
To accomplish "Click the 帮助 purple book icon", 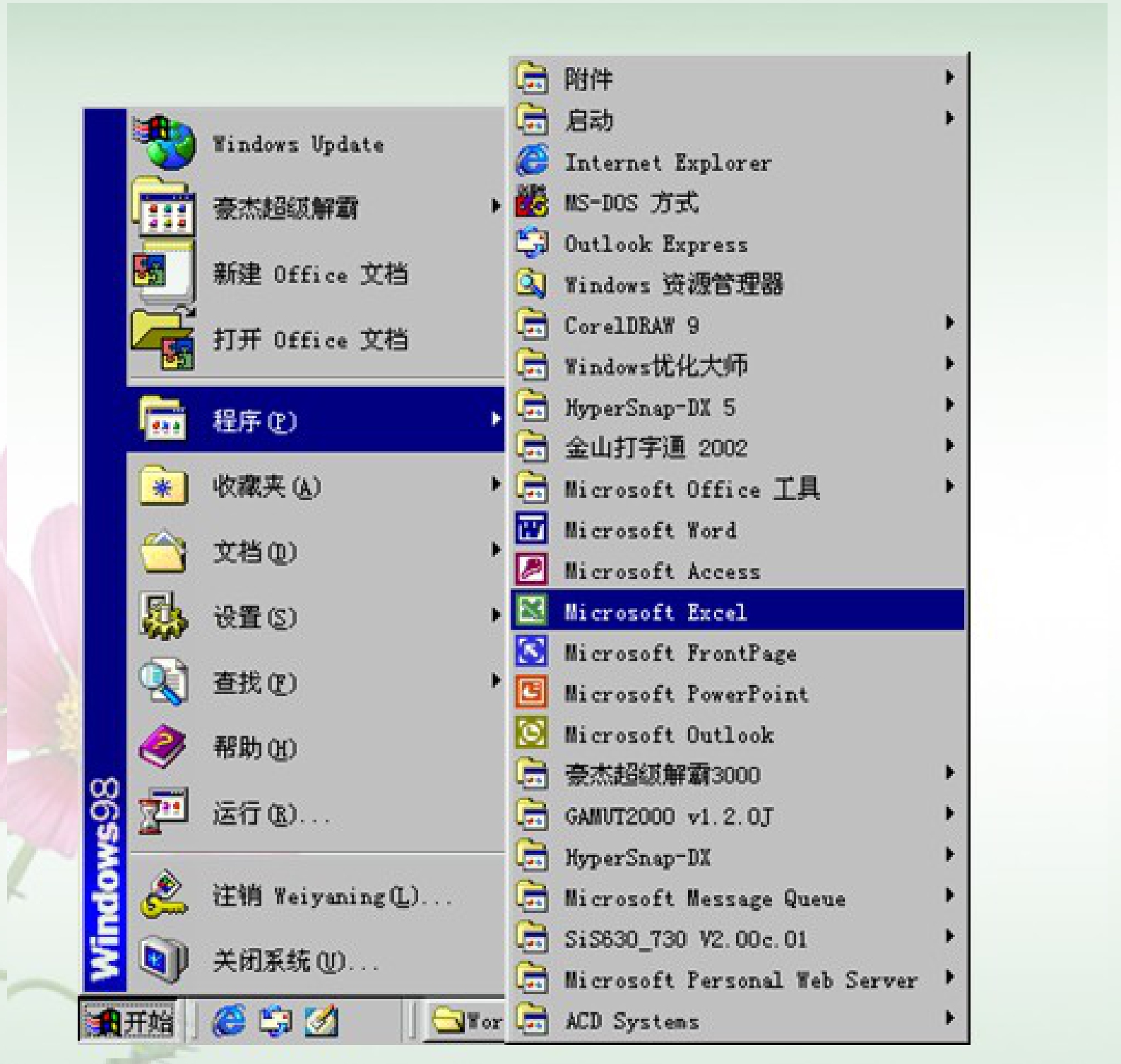I will [x=163, y=747].
